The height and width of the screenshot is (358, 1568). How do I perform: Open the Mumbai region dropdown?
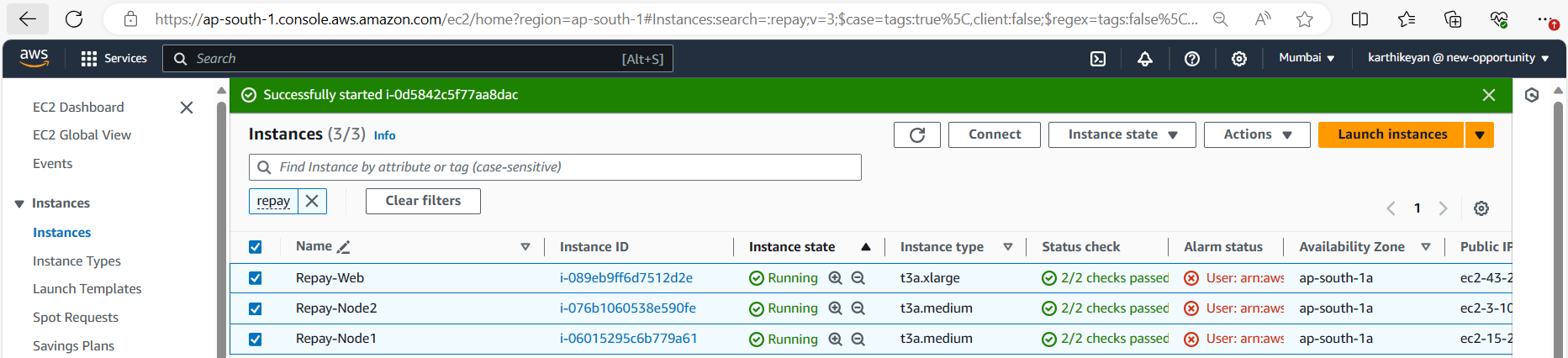(1307, 58)
